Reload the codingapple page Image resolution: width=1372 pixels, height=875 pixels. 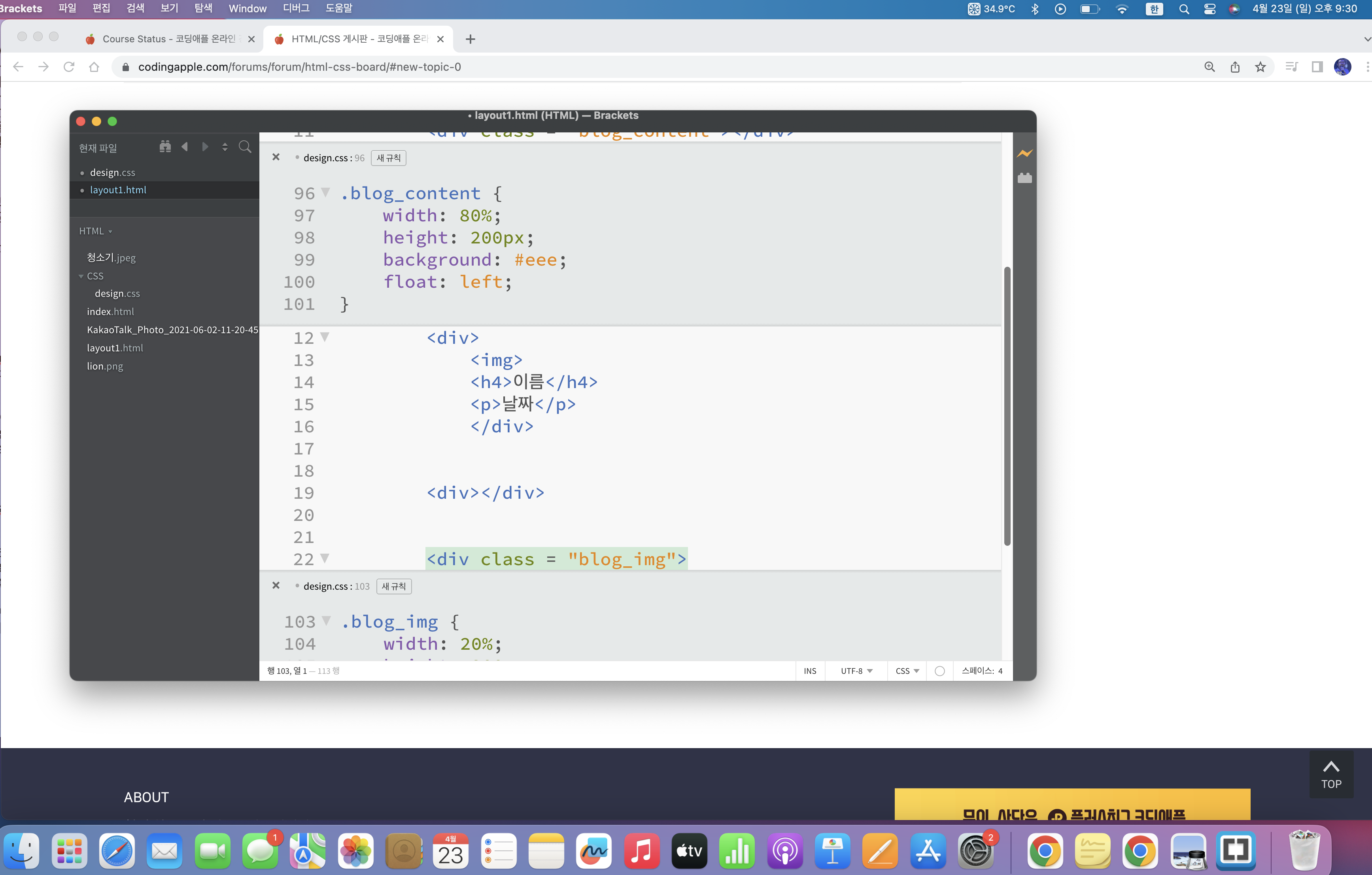coord(69,67)
